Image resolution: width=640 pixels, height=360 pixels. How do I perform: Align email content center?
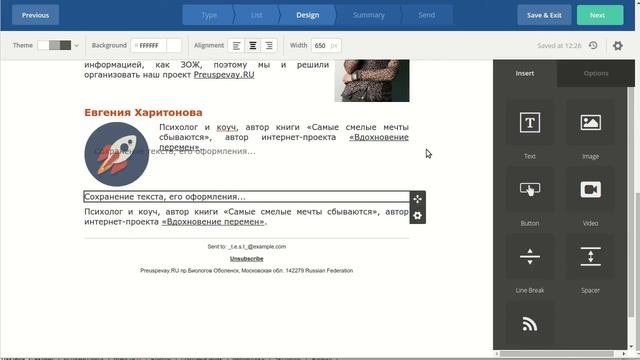[x=253, y=46]
